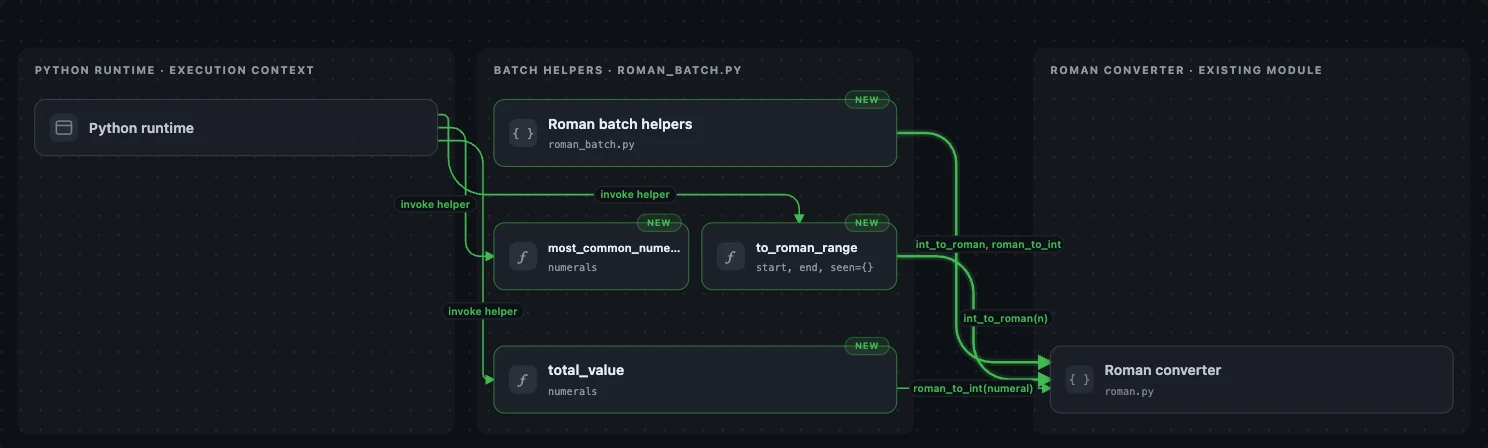
Task: Click the 'to_roman_range' function title
Action: pos(807,248)
